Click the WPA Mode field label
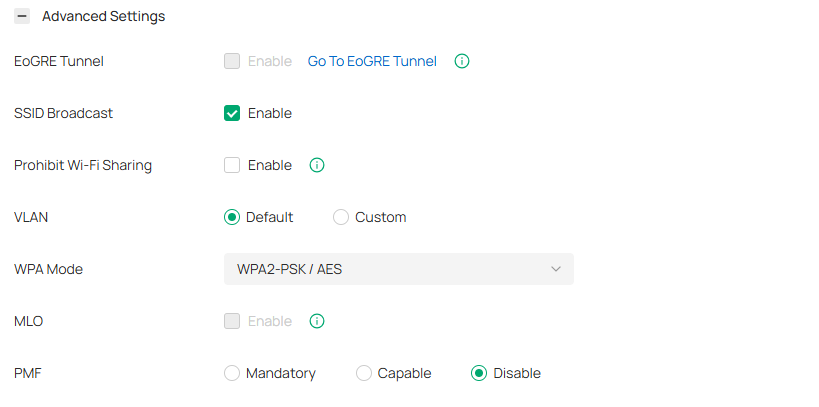 point(48,269)
